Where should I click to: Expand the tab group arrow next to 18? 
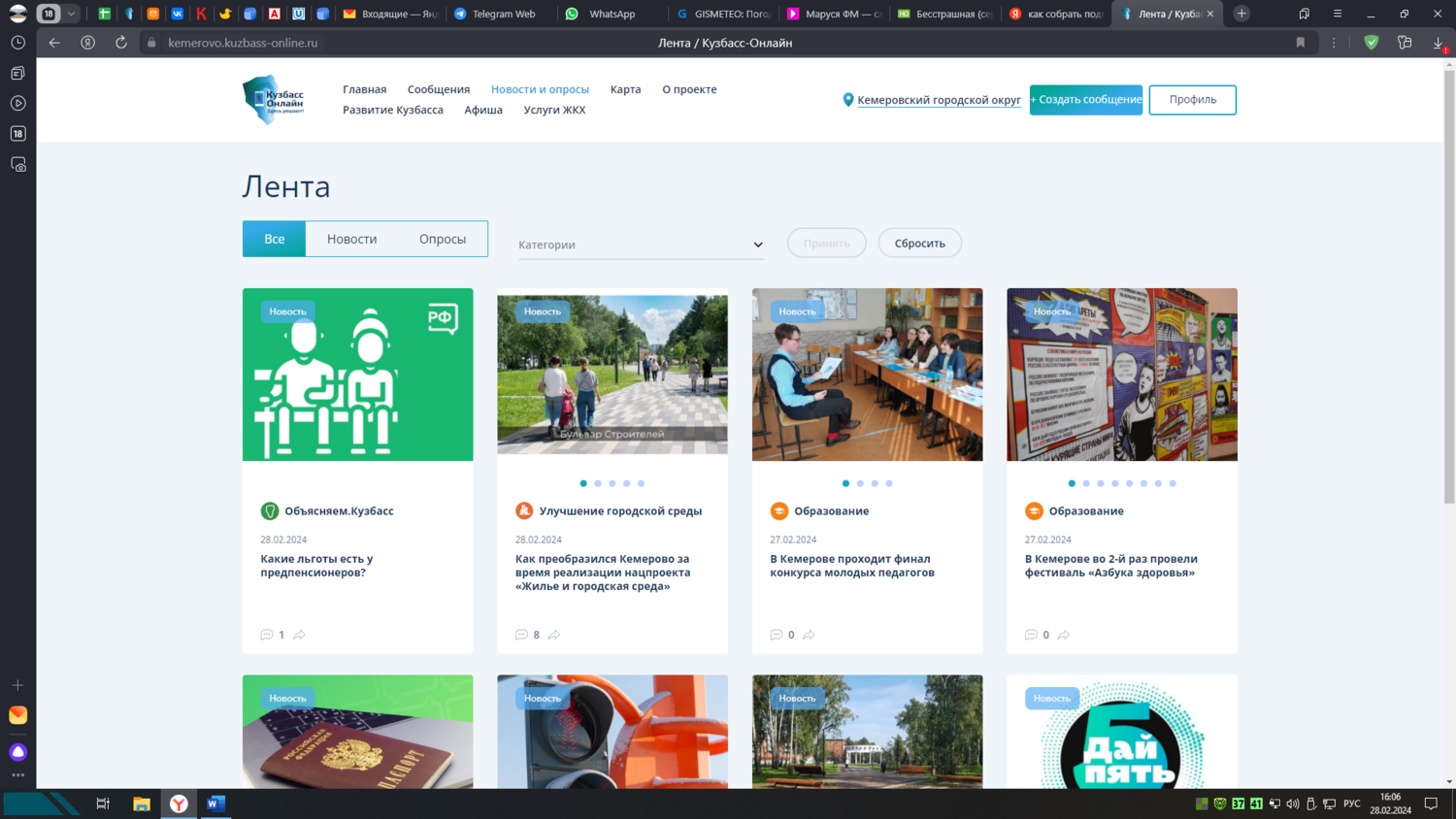[71, 14]
